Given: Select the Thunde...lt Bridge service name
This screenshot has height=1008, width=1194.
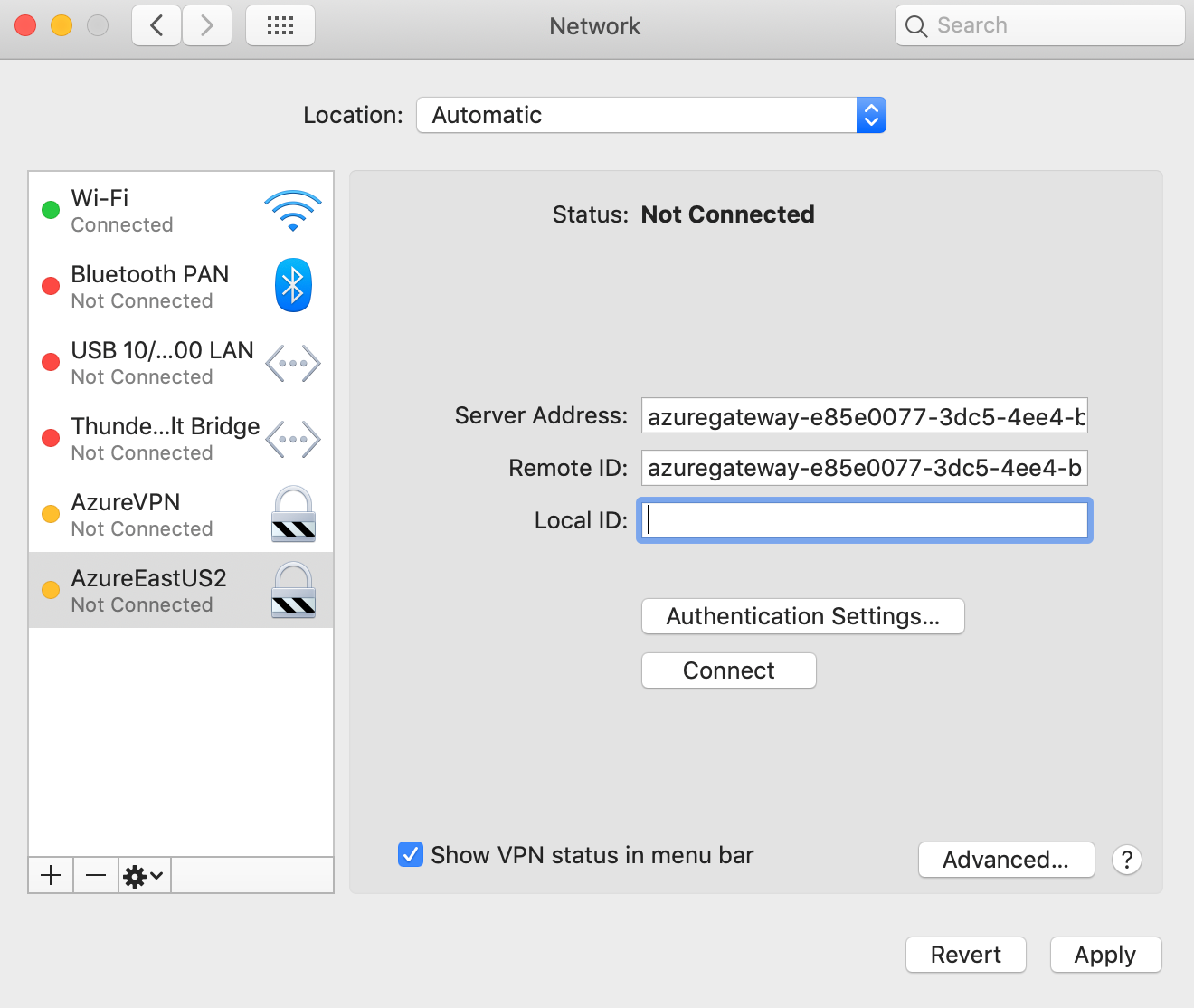Looking at the screenshot, I should (166, 426).
